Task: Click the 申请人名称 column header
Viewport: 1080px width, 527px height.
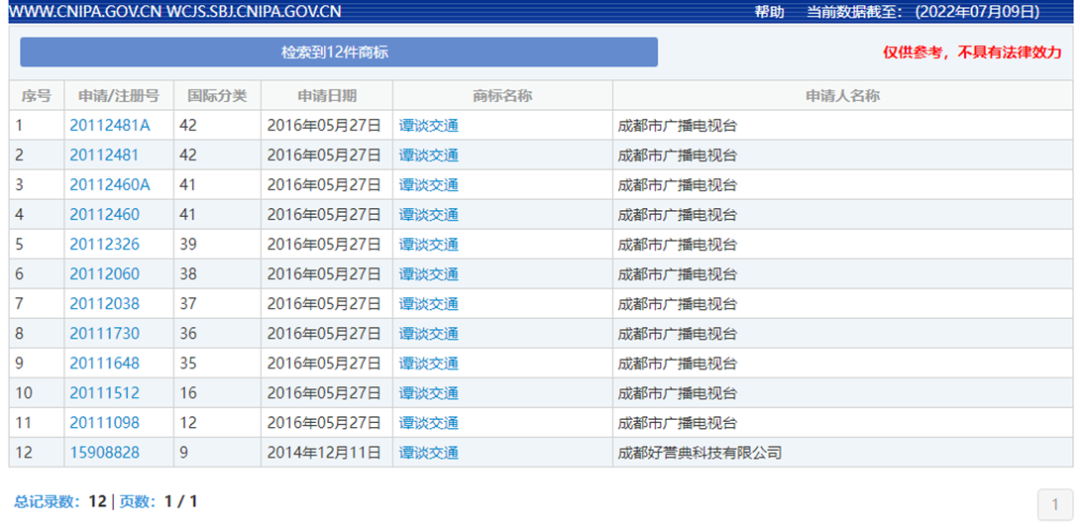Action: coord(842,96)
